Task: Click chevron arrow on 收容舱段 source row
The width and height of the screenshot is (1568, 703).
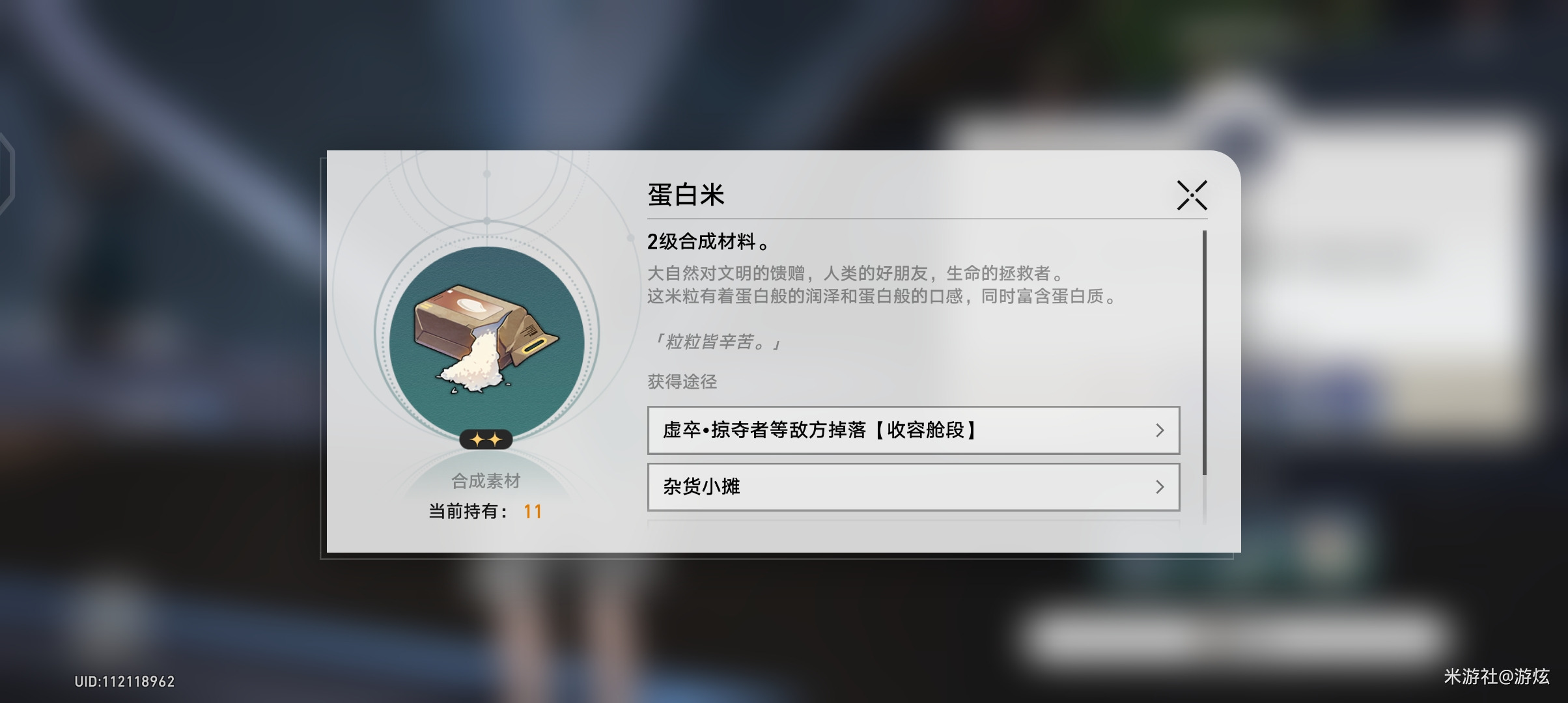Action: (1160, 430)
